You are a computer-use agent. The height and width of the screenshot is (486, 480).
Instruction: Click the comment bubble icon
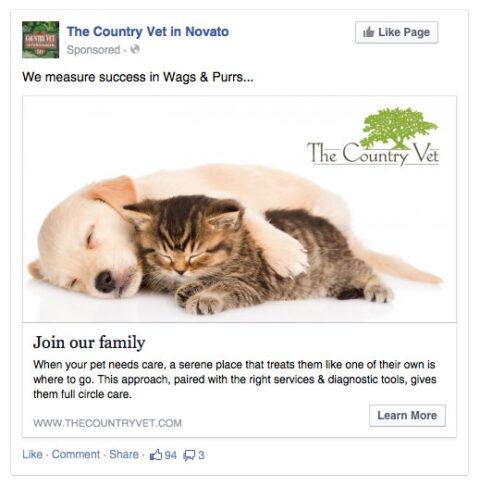click(x=189, y=455)
